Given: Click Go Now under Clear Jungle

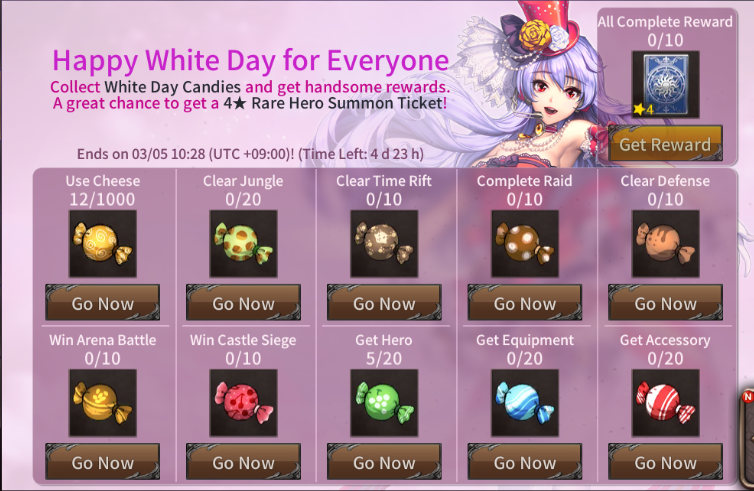Looking at the screenshot, I should tap(243, 302).
